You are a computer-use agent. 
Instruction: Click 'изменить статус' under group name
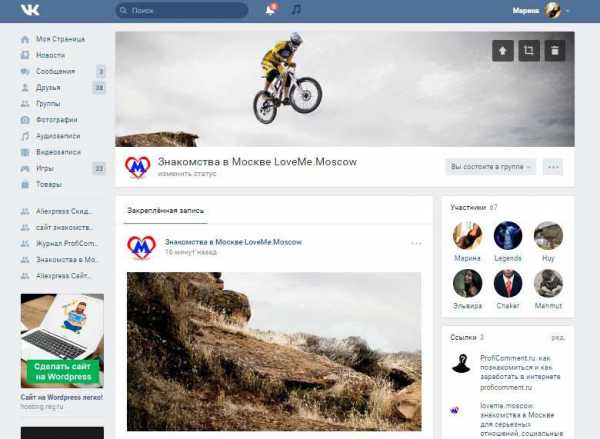point(187,174)
